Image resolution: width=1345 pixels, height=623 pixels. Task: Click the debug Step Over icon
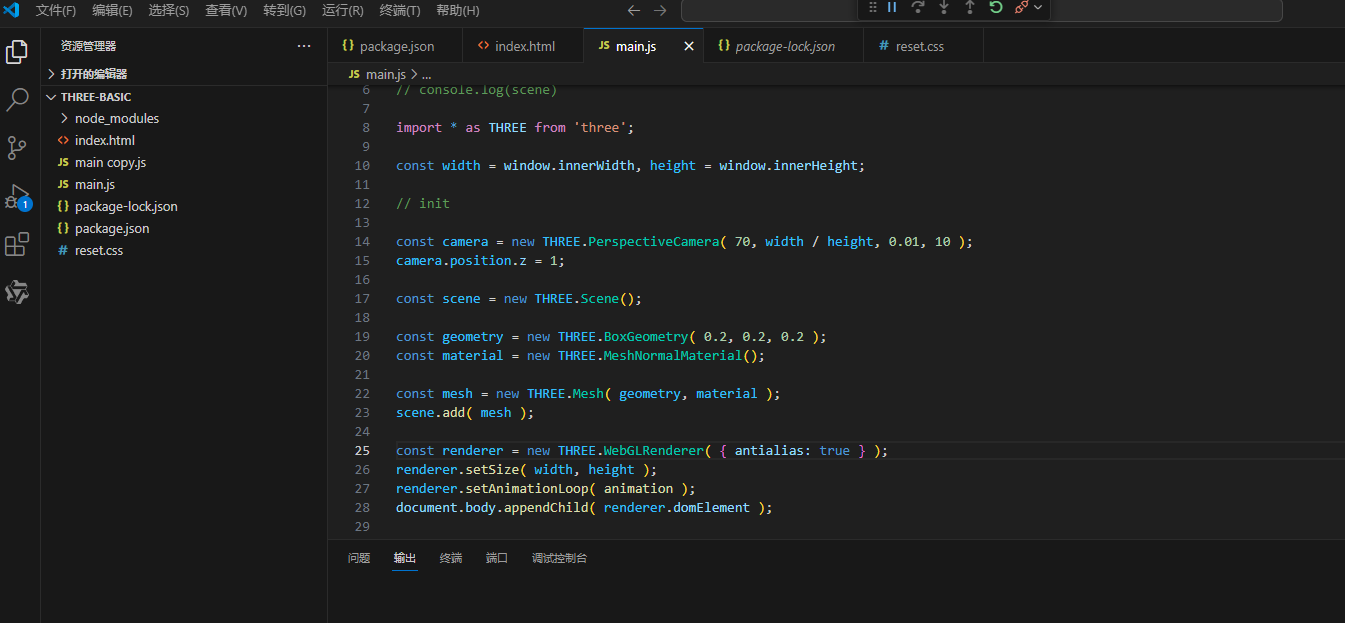pyautogui.click(x=918, y=8)
